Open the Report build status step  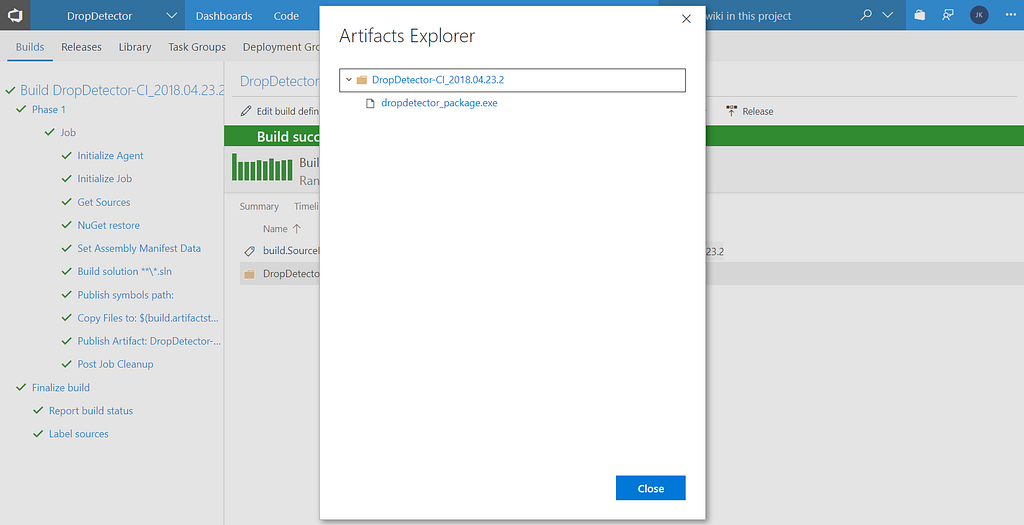[91, 411]
